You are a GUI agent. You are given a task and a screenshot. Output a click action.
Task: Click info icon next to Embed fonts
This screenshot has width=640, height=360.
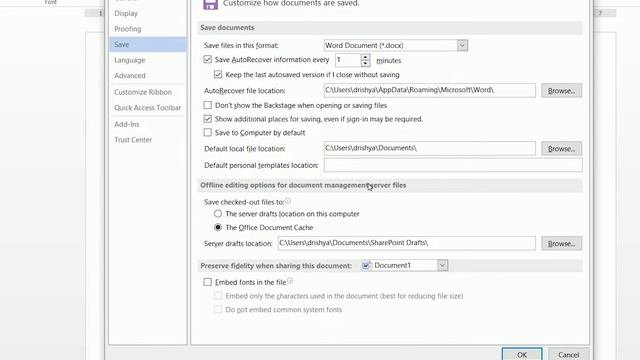[290, 281]
